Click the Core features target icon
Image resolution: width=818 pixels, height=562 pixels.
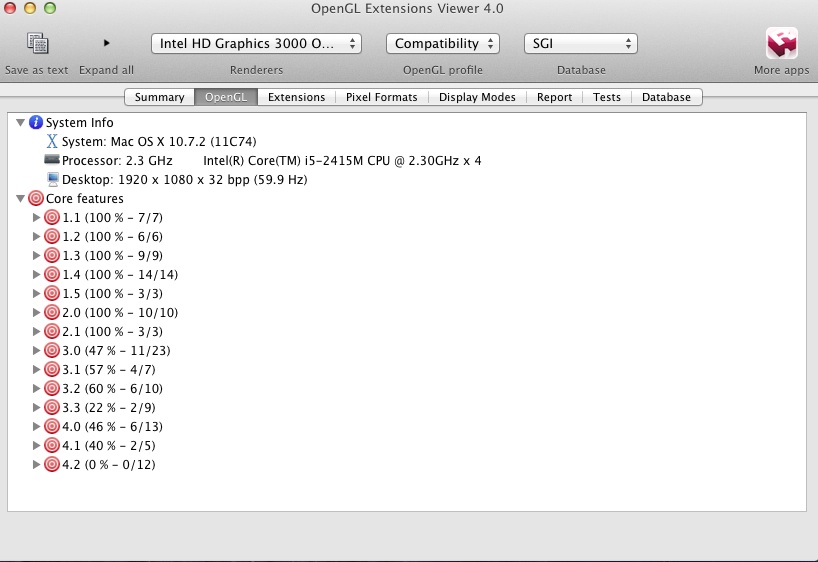click(36, 198)
